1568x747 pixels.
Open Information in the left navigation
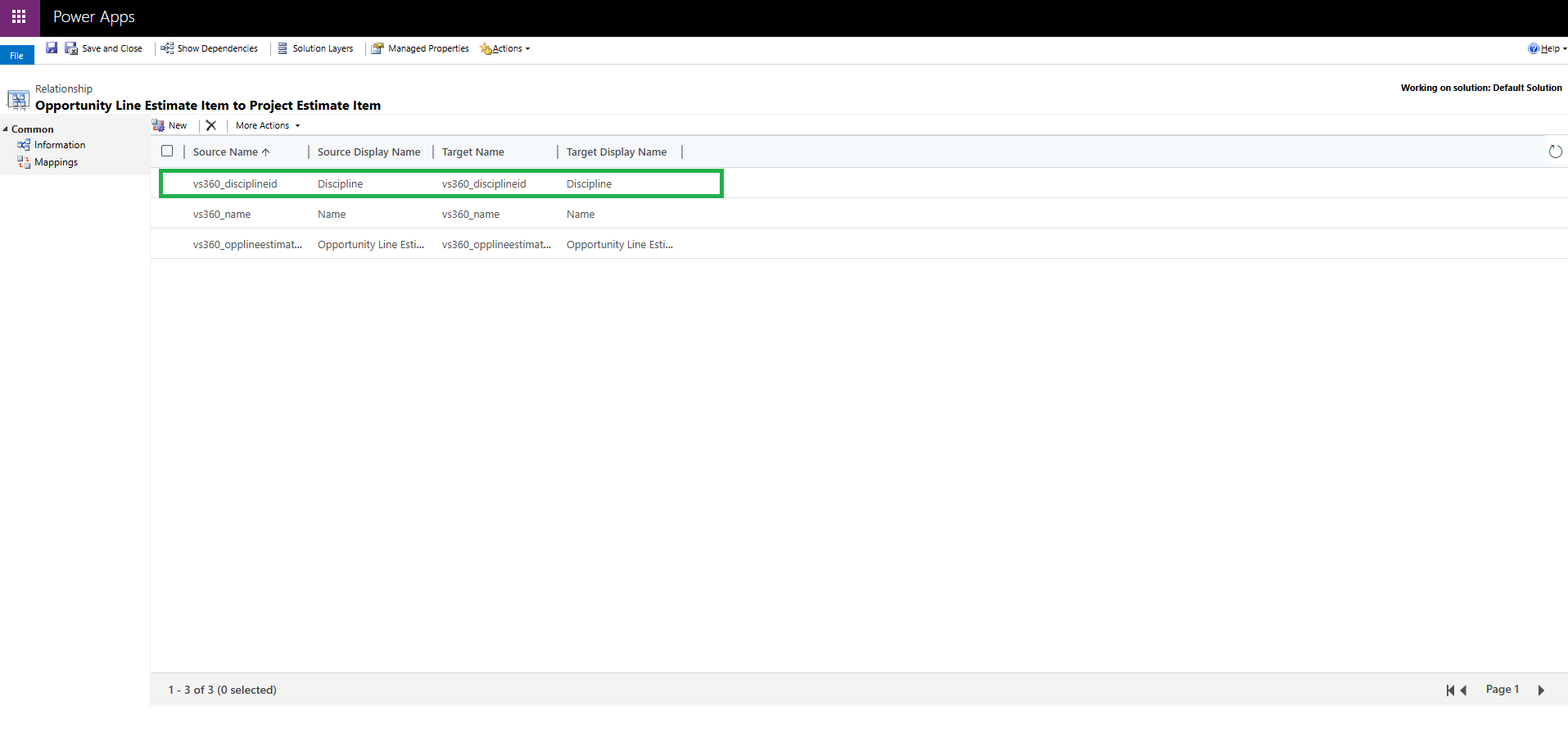[52, 145]
